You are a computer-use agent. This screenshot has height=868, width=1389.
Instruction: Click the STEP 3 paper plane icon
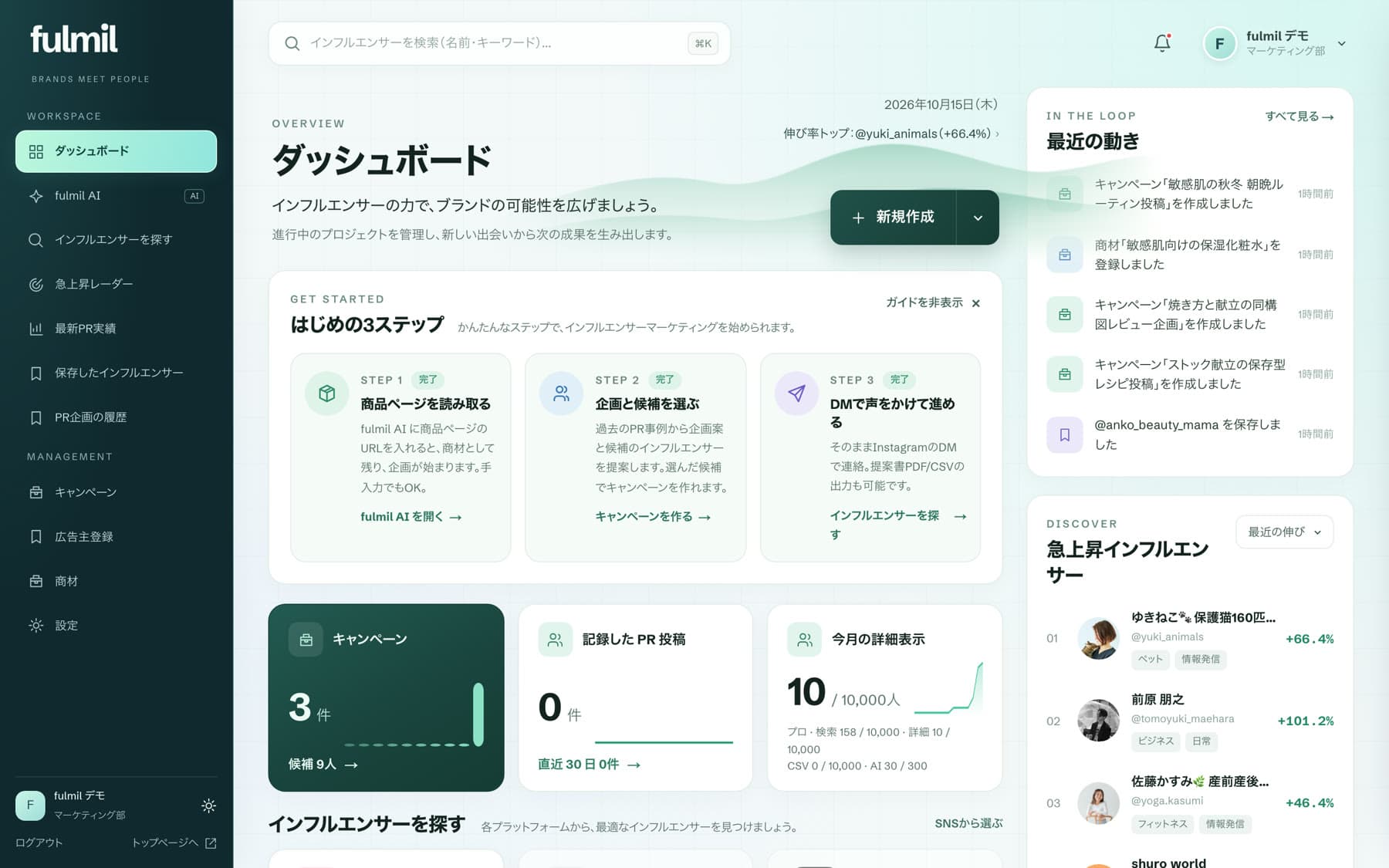pos(796,393)
